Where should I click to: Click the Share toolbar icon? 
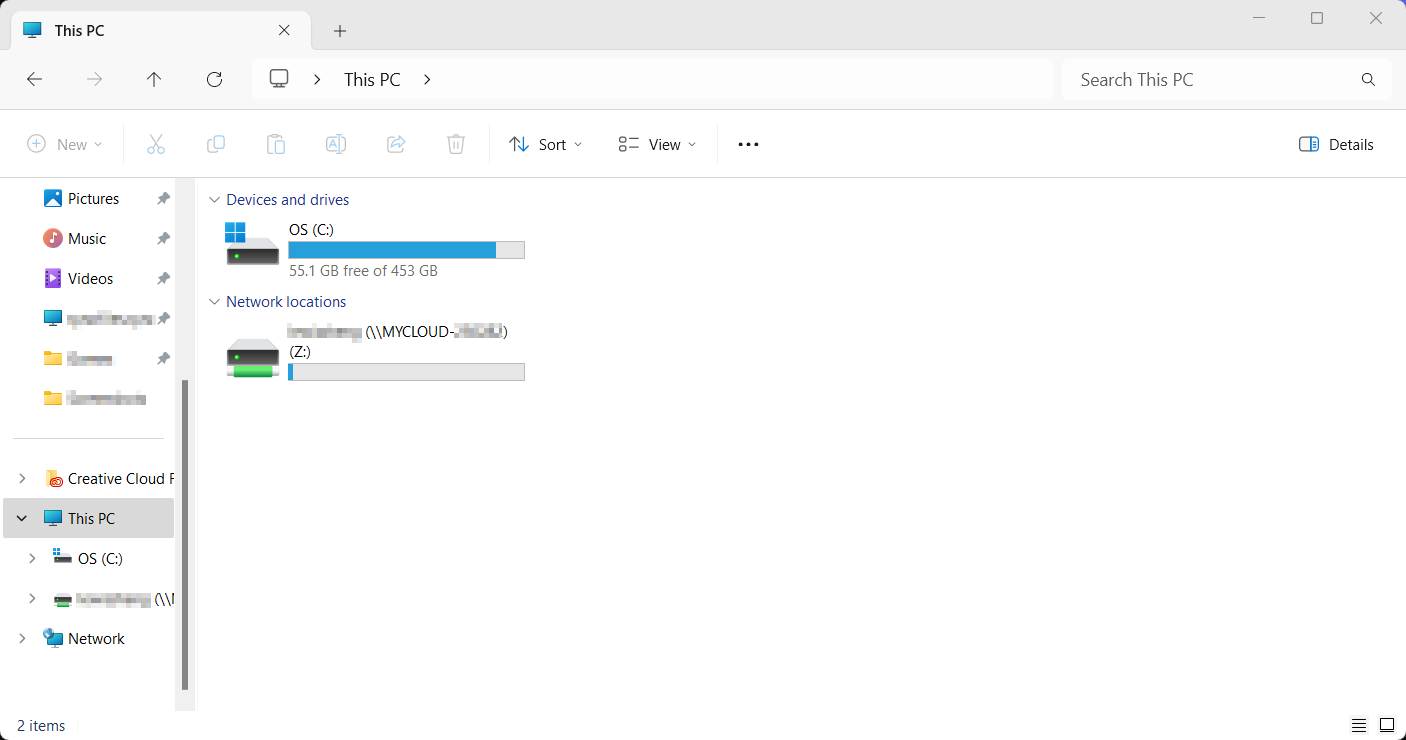[x=396, y=144]
